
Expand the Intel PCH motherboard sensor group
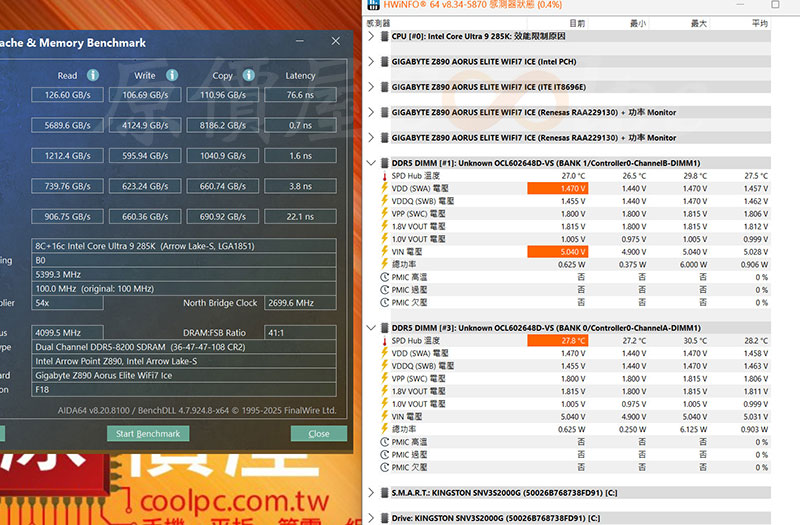point(372,62)
